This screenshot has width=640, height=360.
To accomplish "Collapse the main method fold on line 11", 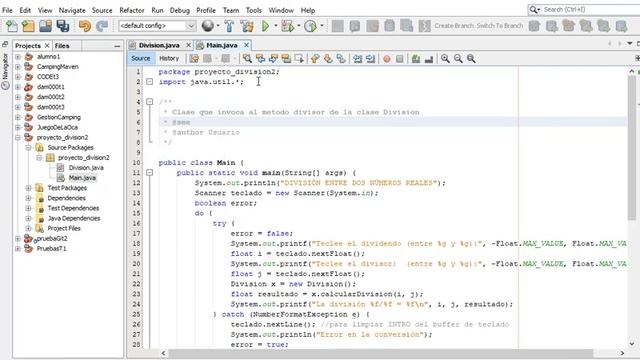I will click(x=150, y=173).
